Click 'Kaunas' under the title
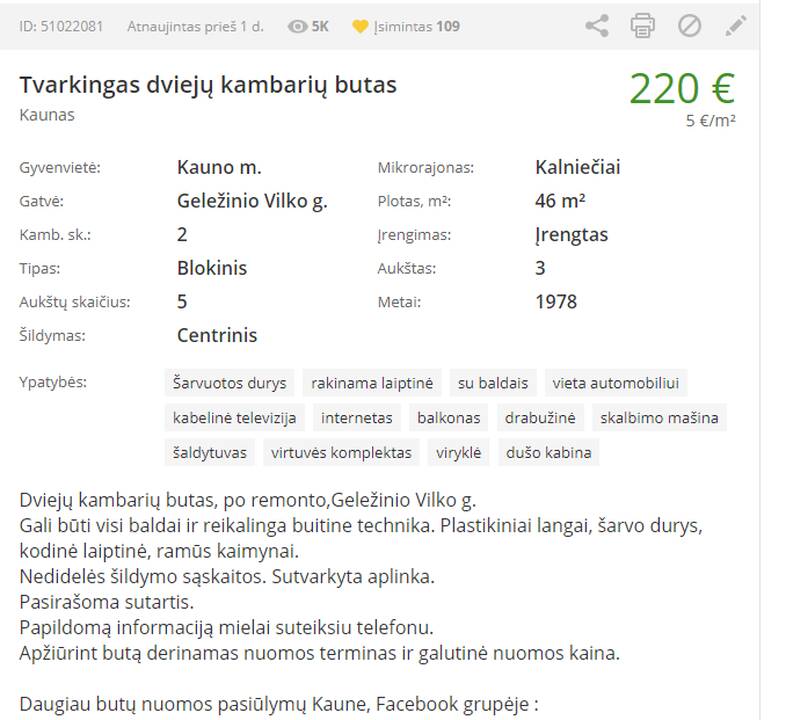Screen dimensions: 786x720 [x=47, y=115]
